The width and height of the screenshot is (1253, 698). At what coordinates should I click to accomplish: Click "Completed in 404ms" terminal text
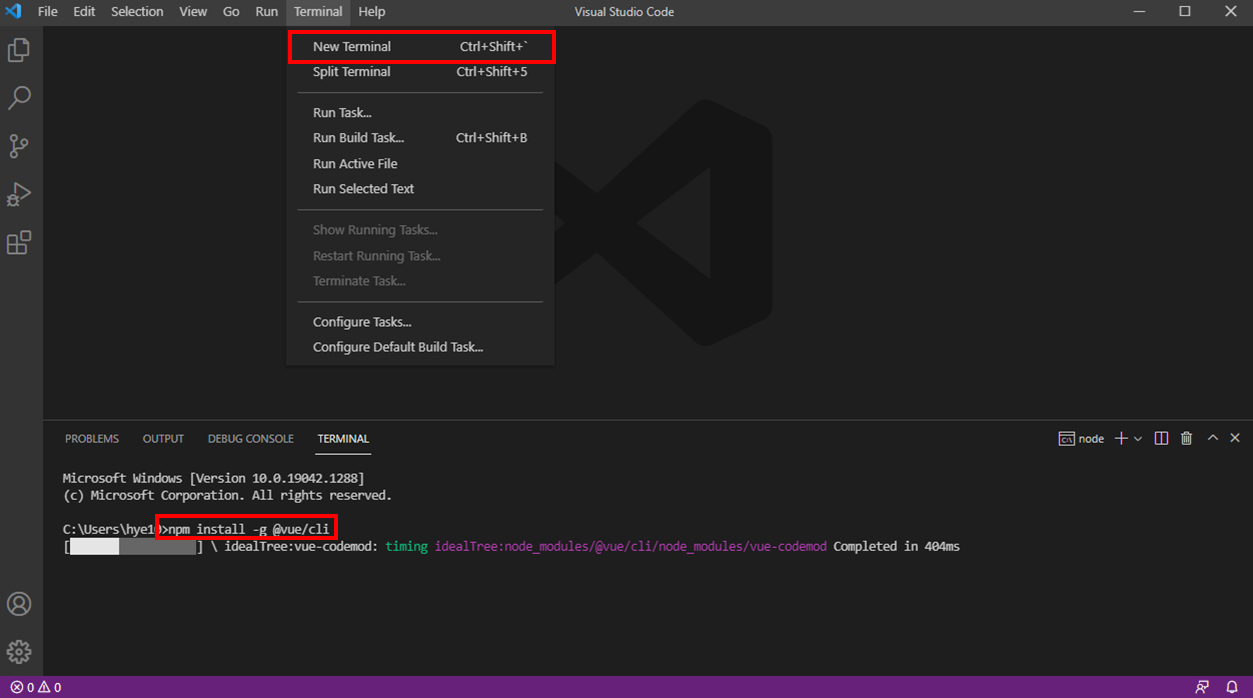point(896,547)
